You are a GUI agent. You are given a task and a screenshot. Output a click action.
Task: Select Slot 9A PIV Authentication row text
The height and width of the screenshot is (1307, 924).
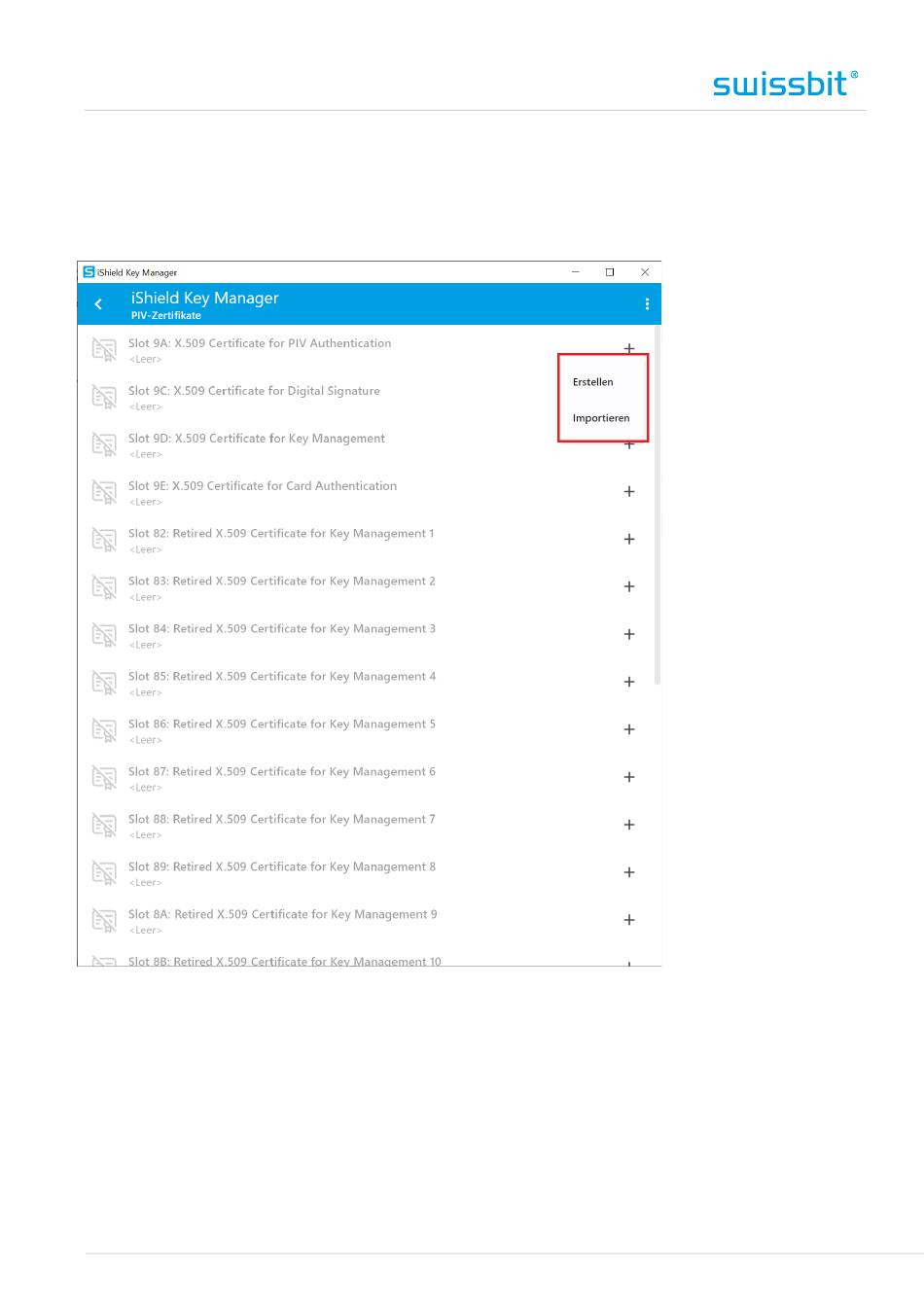[x=260, y=343]
